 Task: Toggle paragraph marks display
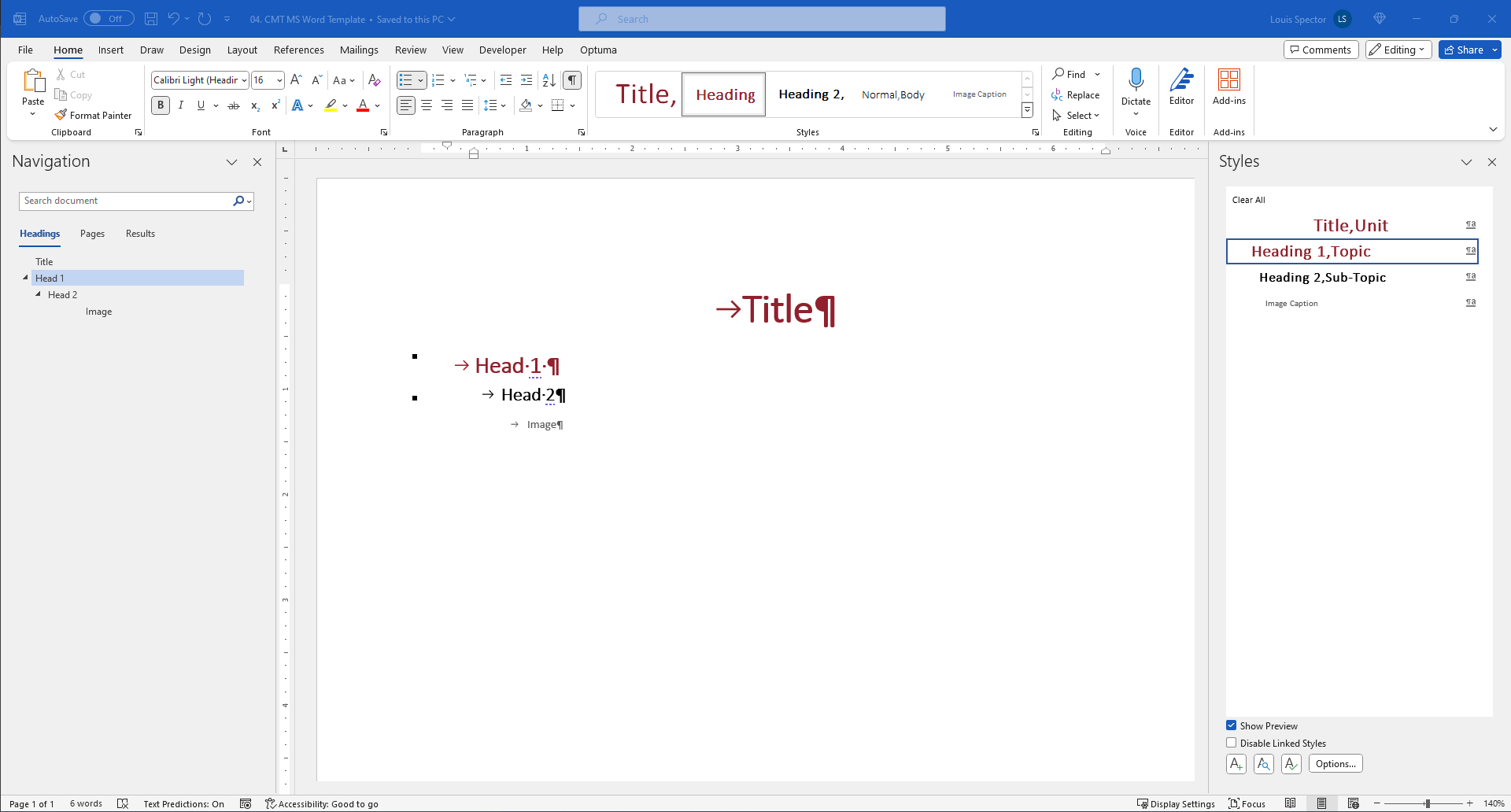571,79
